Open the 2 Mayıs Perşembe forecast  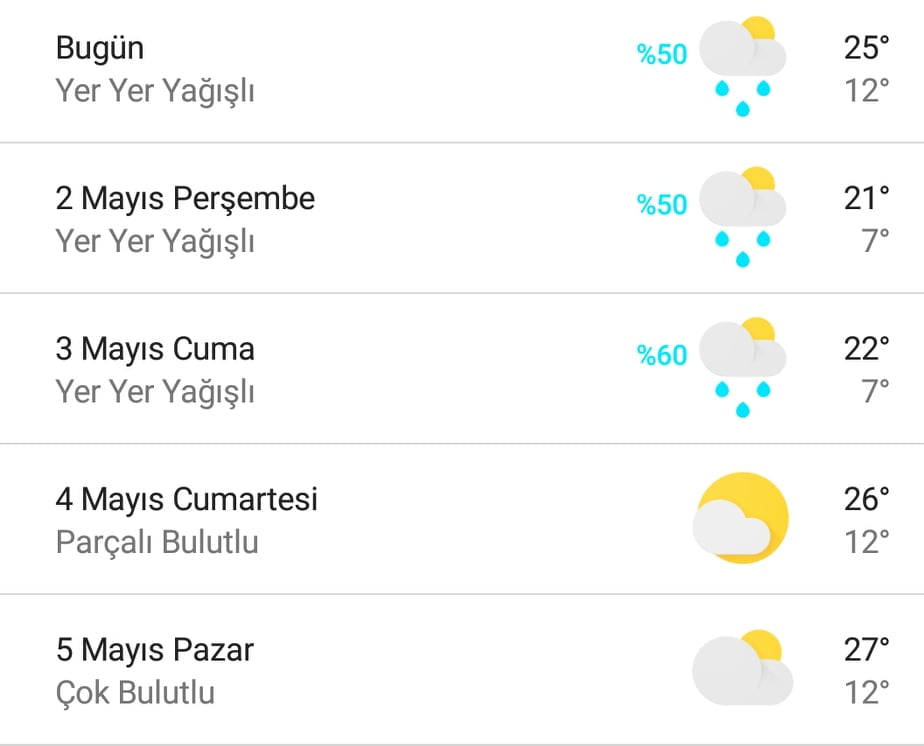(x=462, y=218)
